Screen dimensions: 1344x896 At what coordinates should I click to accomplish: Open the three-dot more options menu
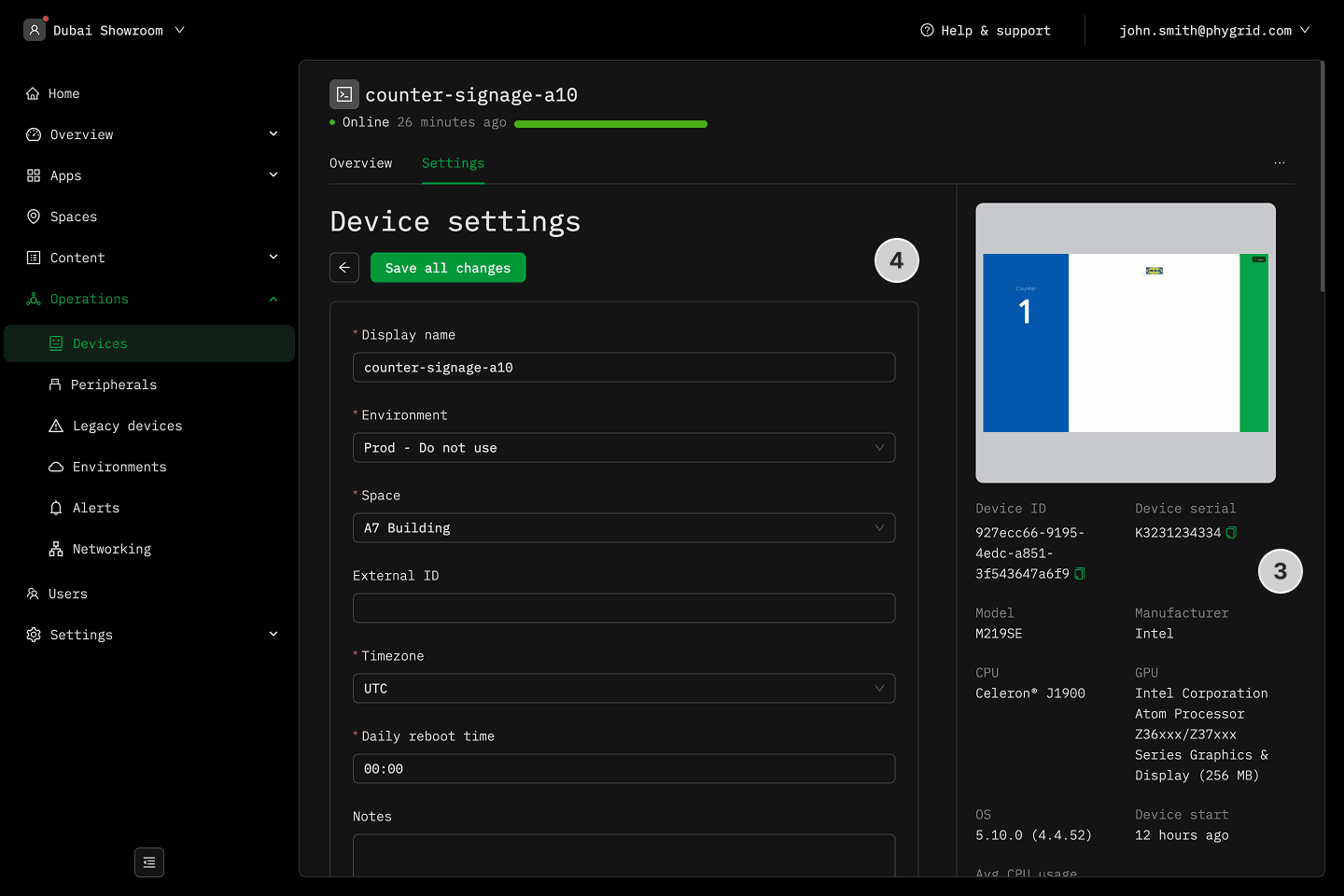click(1279, 163)
